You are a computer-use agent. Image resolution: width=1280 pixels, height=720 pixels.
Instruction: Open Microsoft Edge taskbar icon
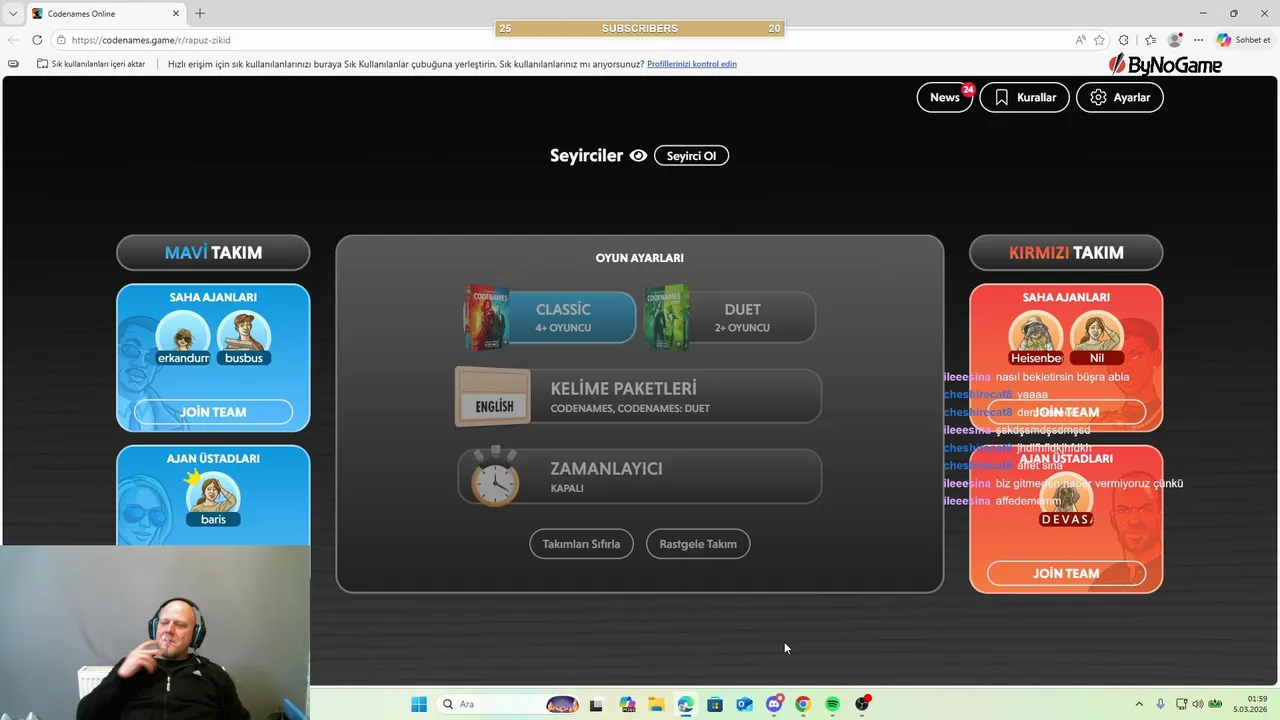(x=685, y=704)
